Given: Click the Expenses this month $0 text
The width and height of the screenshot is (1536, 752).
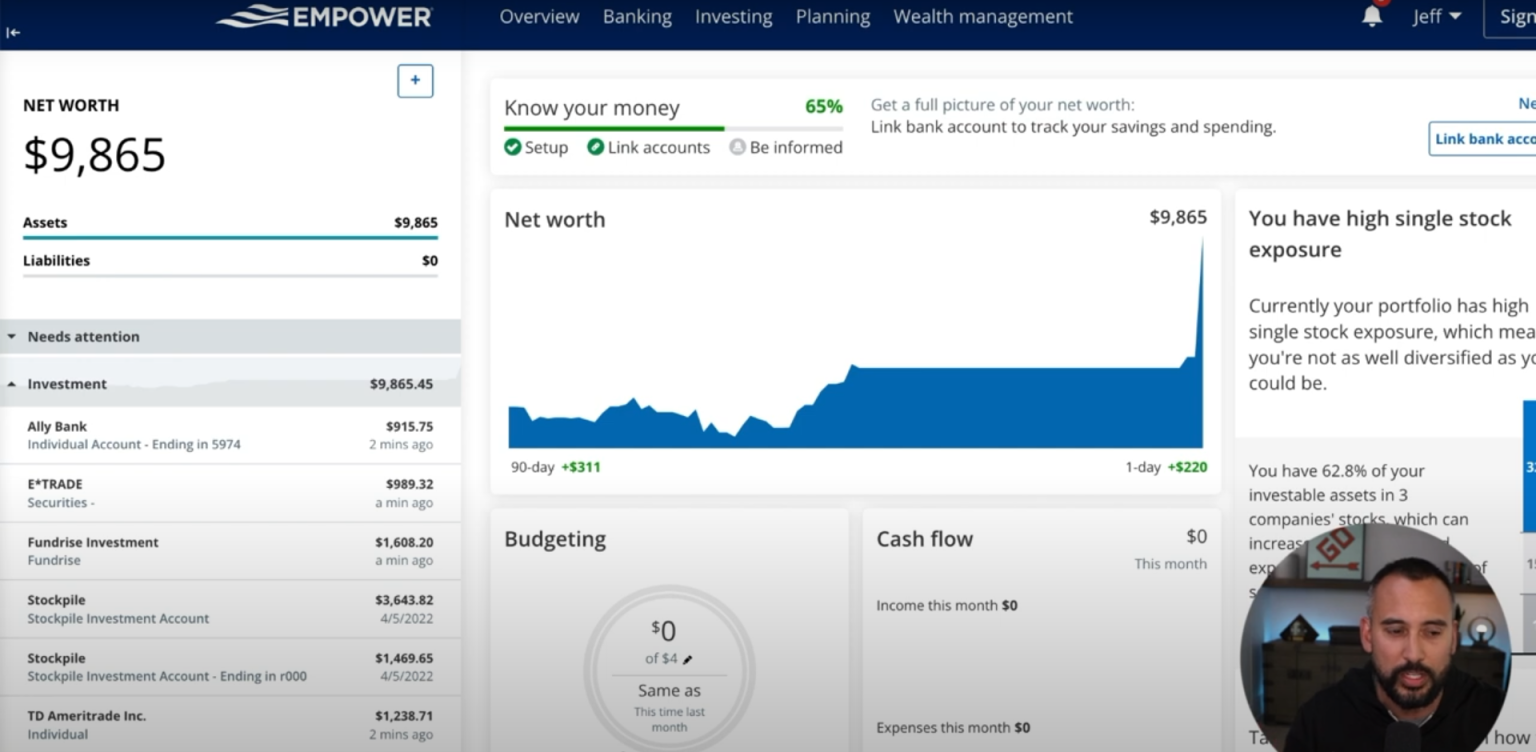Looking at the screenshot, I should point(953,727).
